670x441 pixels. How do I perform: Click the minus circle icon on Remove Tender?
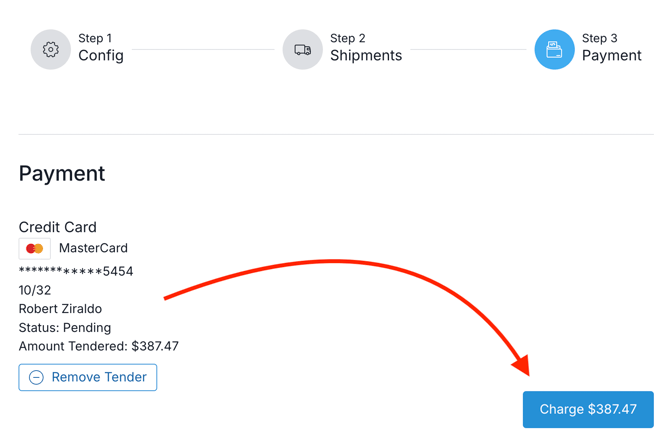coord(36,377)
